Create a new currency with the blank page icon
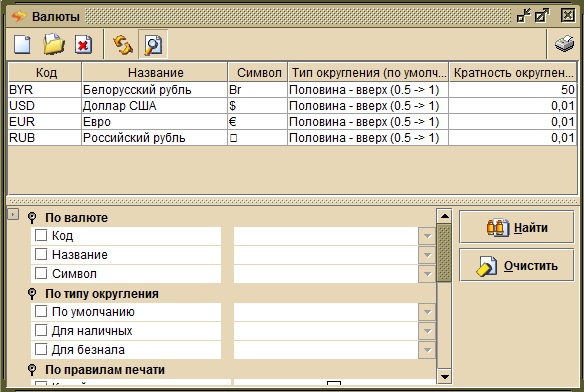This screenshot has height=392, width=584. tap(22, 45)
